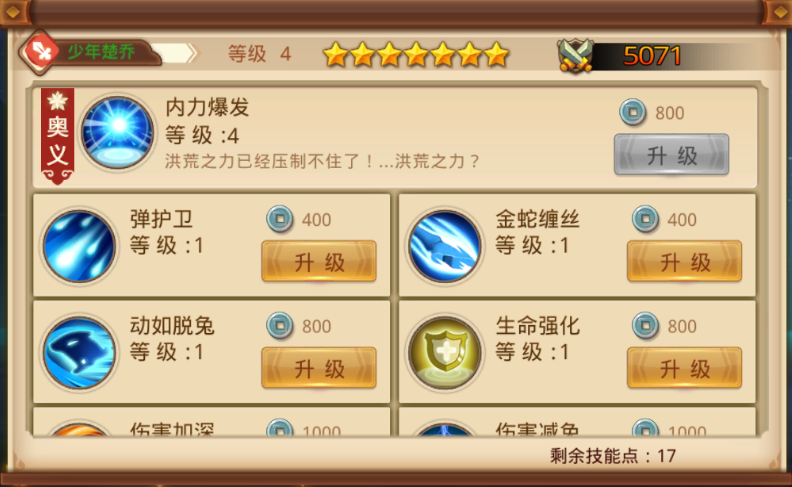This screenshot has height=487, width=792.
Task: Select the 生命强化 shield icon
Action: click(x=445, y=353)
